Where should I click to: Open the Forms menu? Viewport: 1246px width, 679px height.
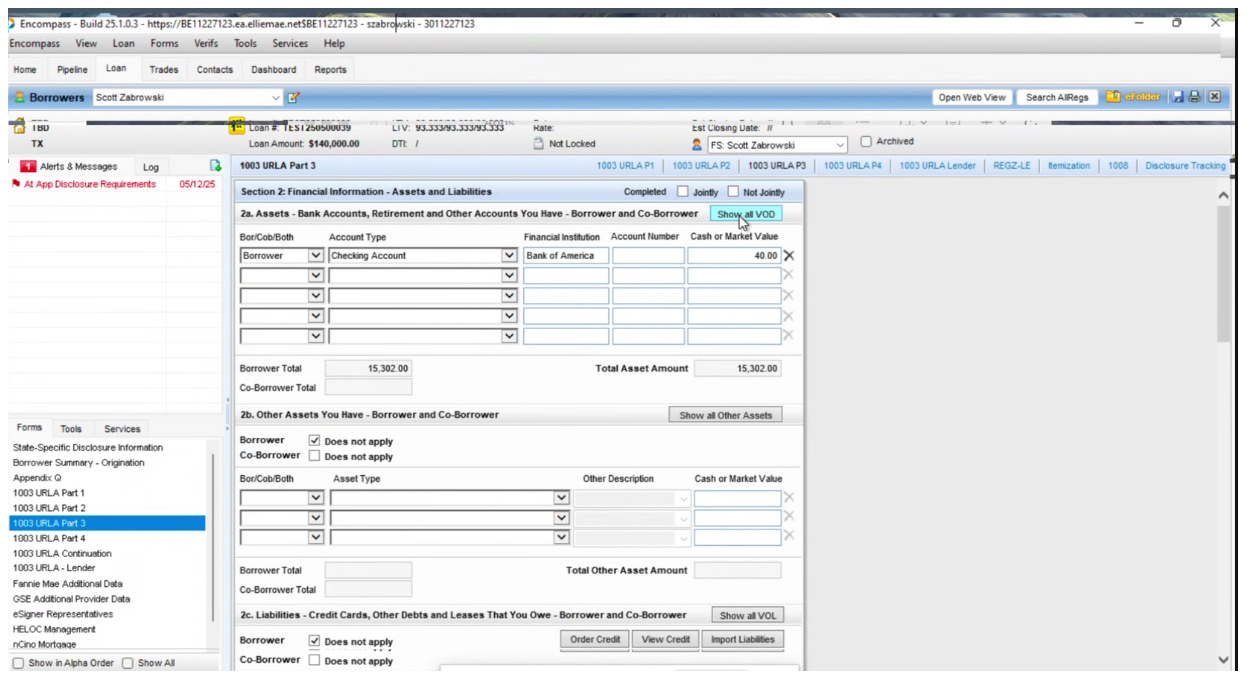tap(164, 43)
